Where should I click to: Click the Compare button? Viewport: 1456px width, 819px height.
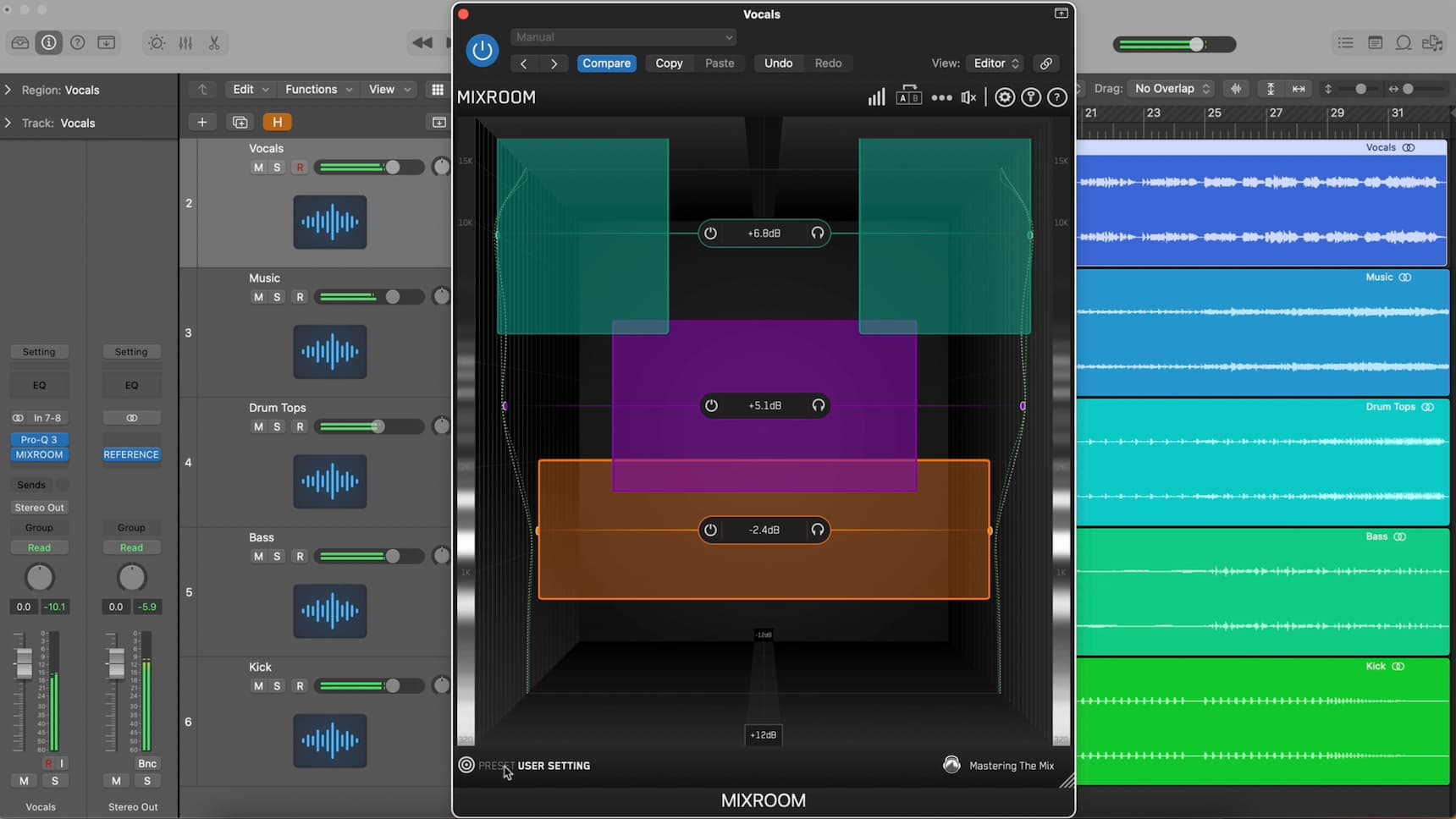pyautogui.click(x=606, y=63)
